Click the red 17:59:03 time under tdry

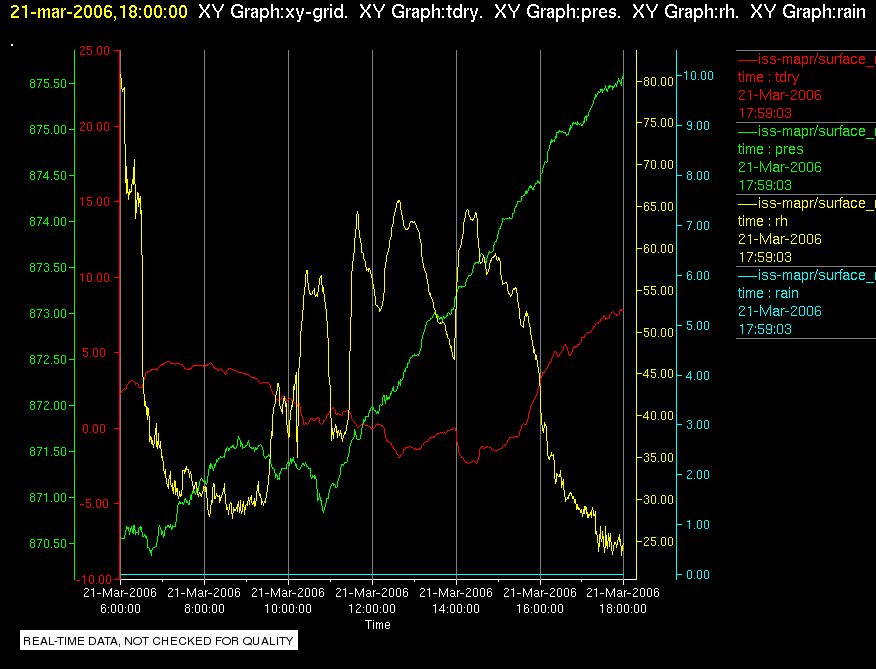(x=765, y=113)
